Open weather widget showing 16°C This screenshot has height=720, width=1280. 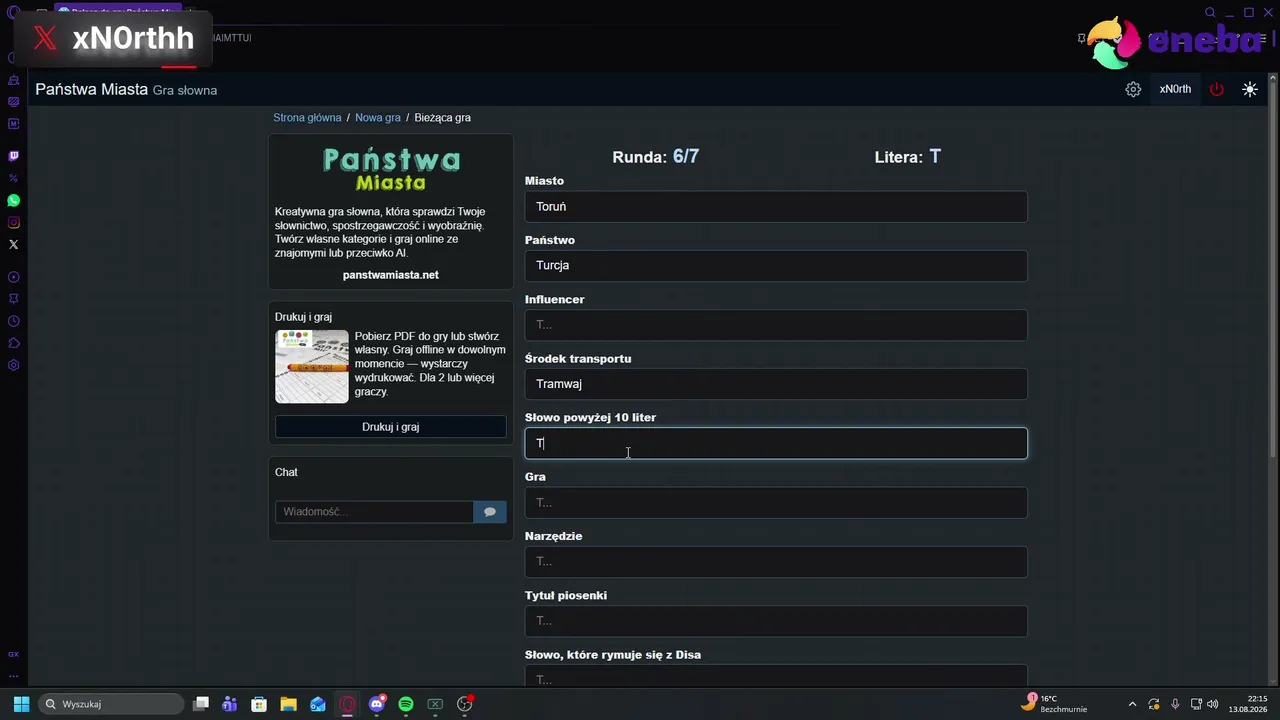[1054, 704]
